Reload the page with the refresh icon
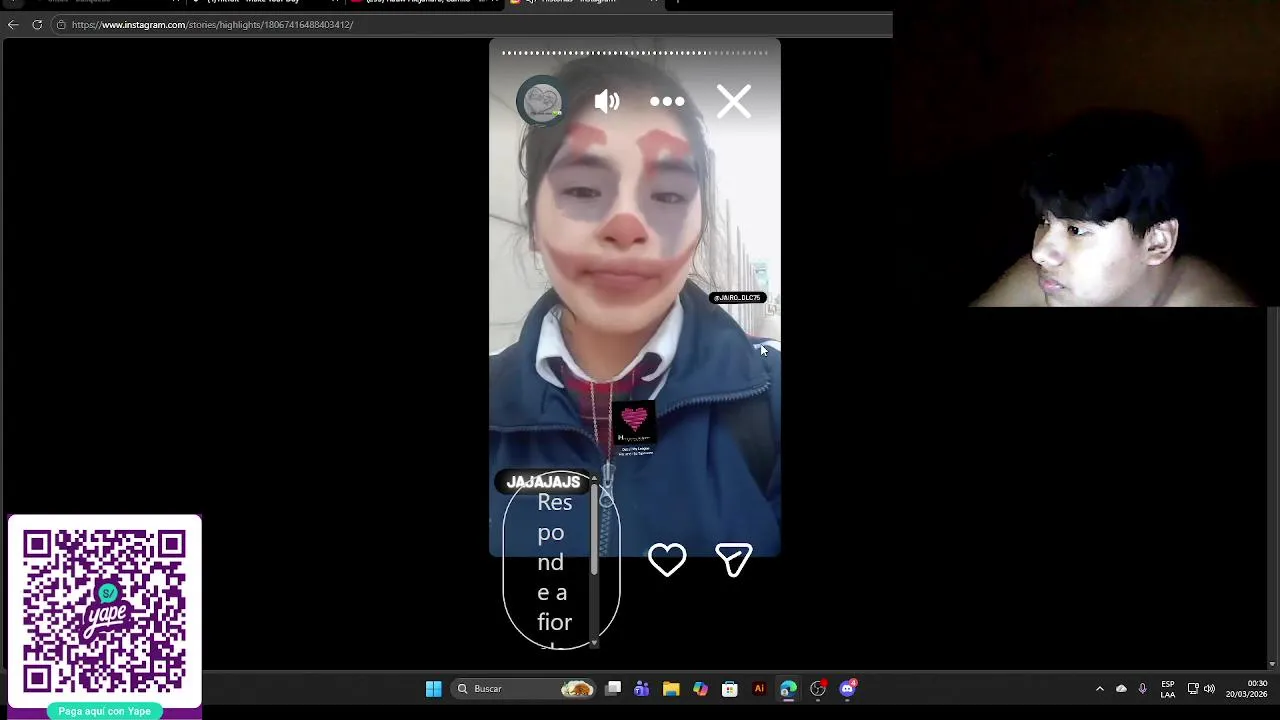 click(37, 24)
